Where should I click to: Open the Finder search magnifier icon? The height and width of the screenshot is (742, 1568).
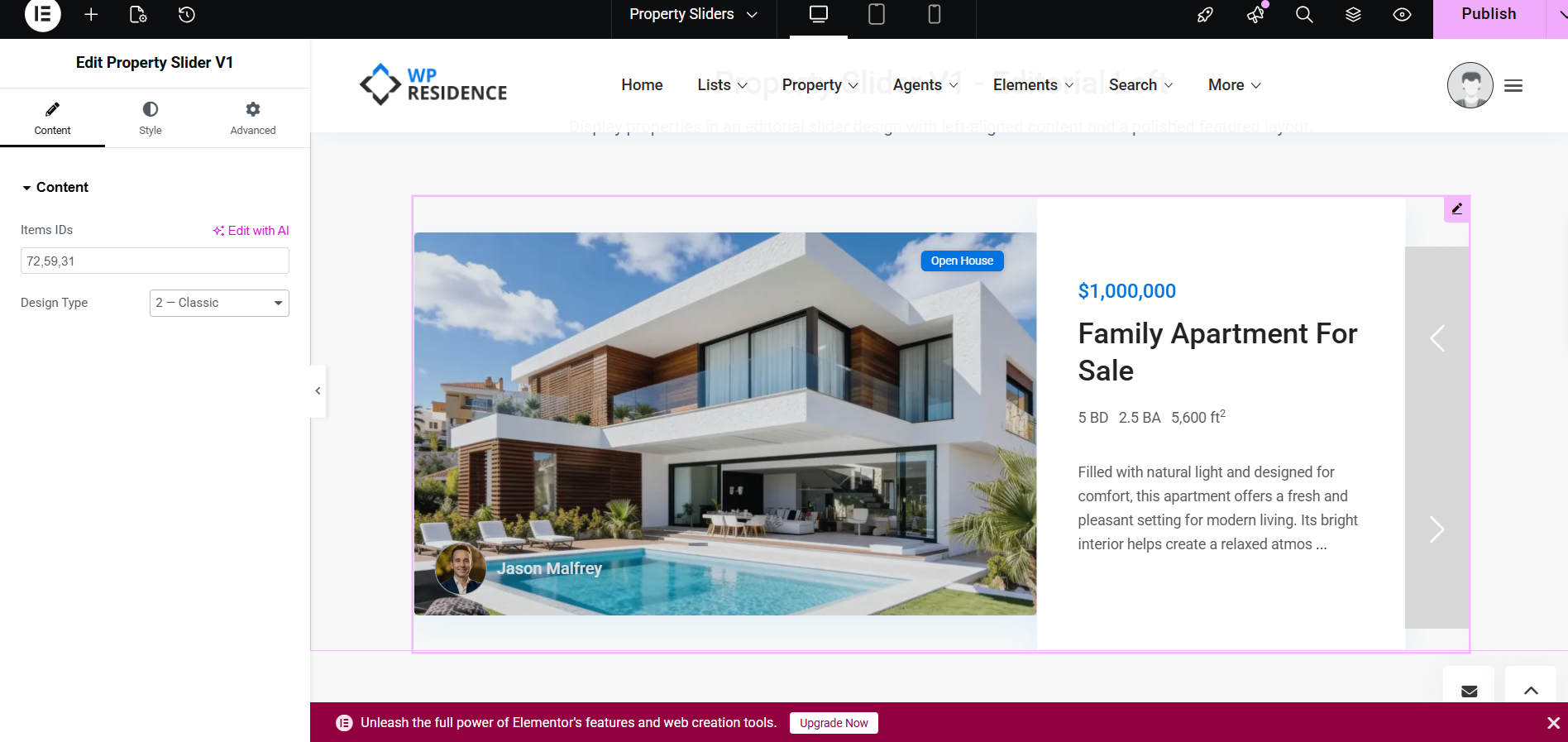1304,14
